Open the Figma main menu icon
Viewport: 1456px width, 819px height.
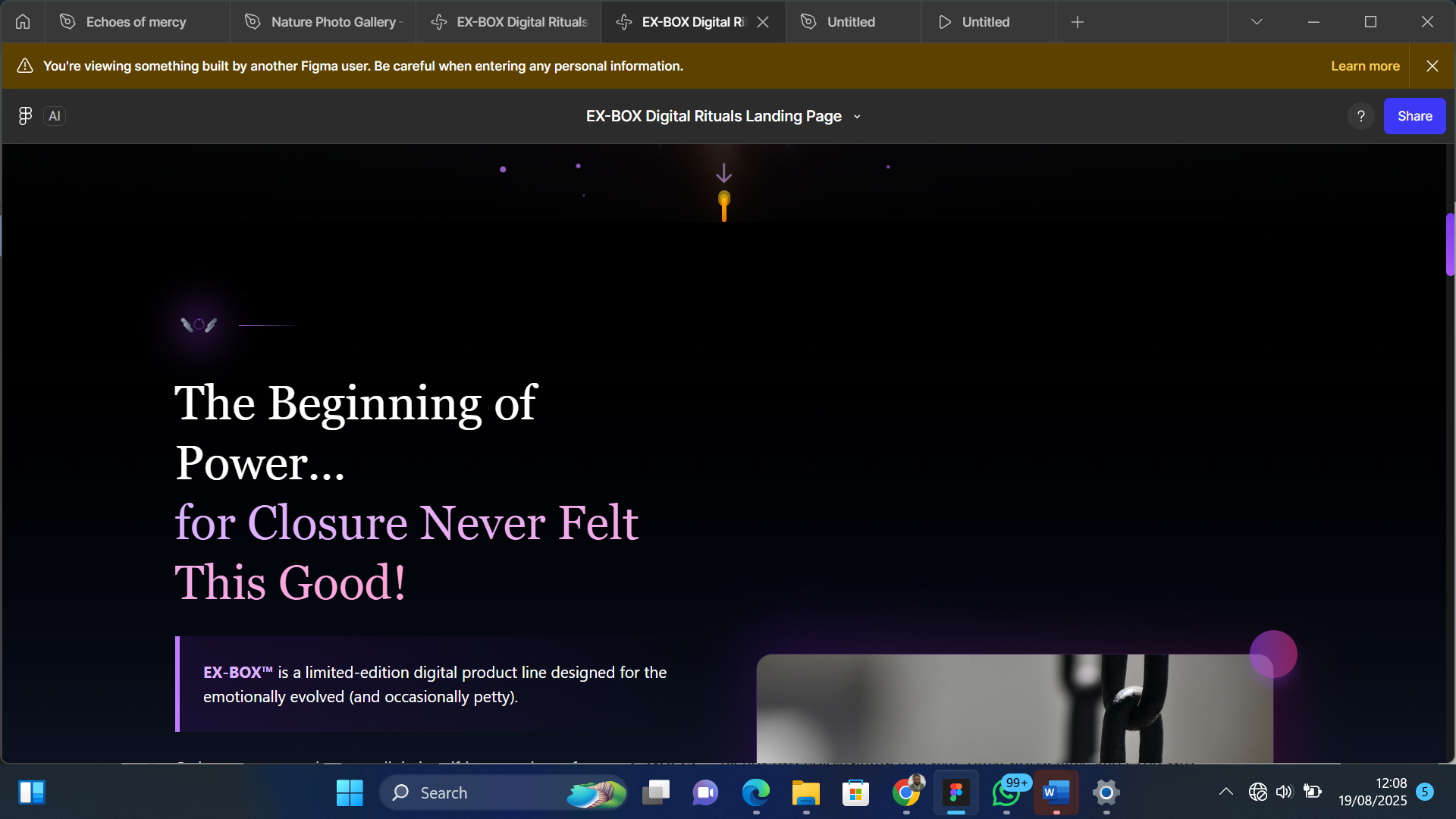[x=25, y=116]
